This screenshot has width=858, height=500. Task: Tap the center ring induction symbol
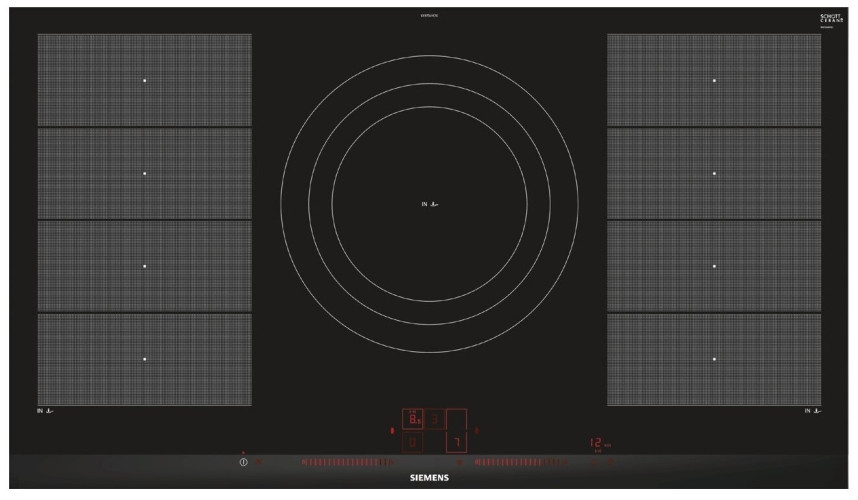(x=429, y=205)
